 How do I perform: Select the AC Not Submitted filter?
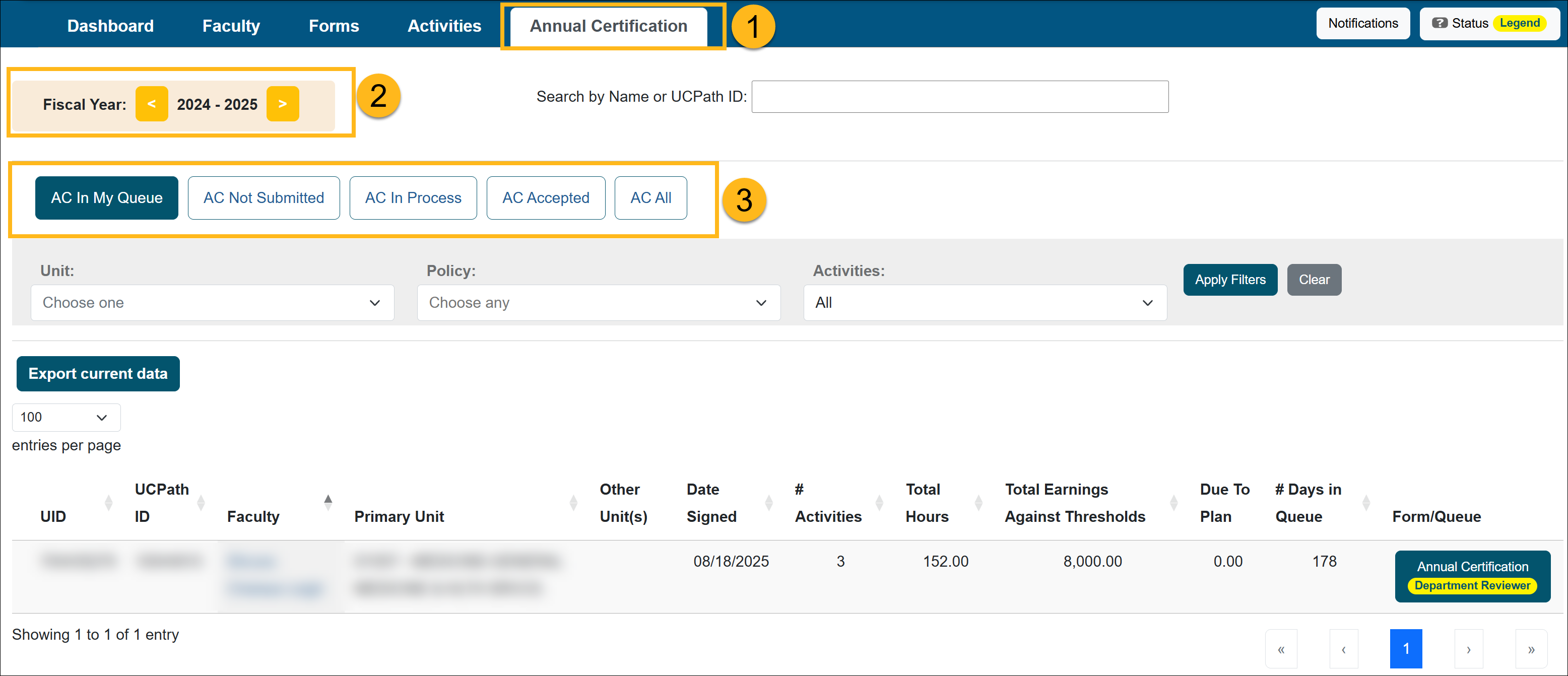coord(264,197)
